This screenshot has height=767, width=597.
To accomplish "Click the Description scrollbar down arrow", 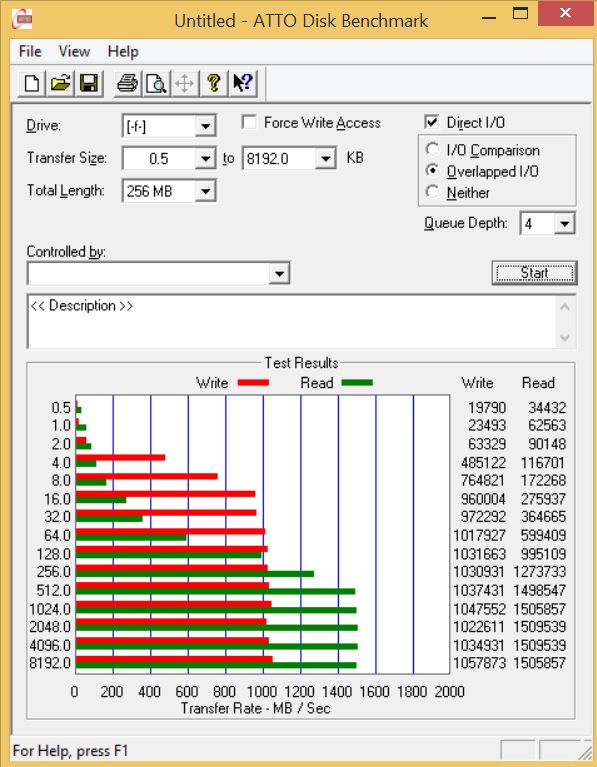I will click(565, 338).
